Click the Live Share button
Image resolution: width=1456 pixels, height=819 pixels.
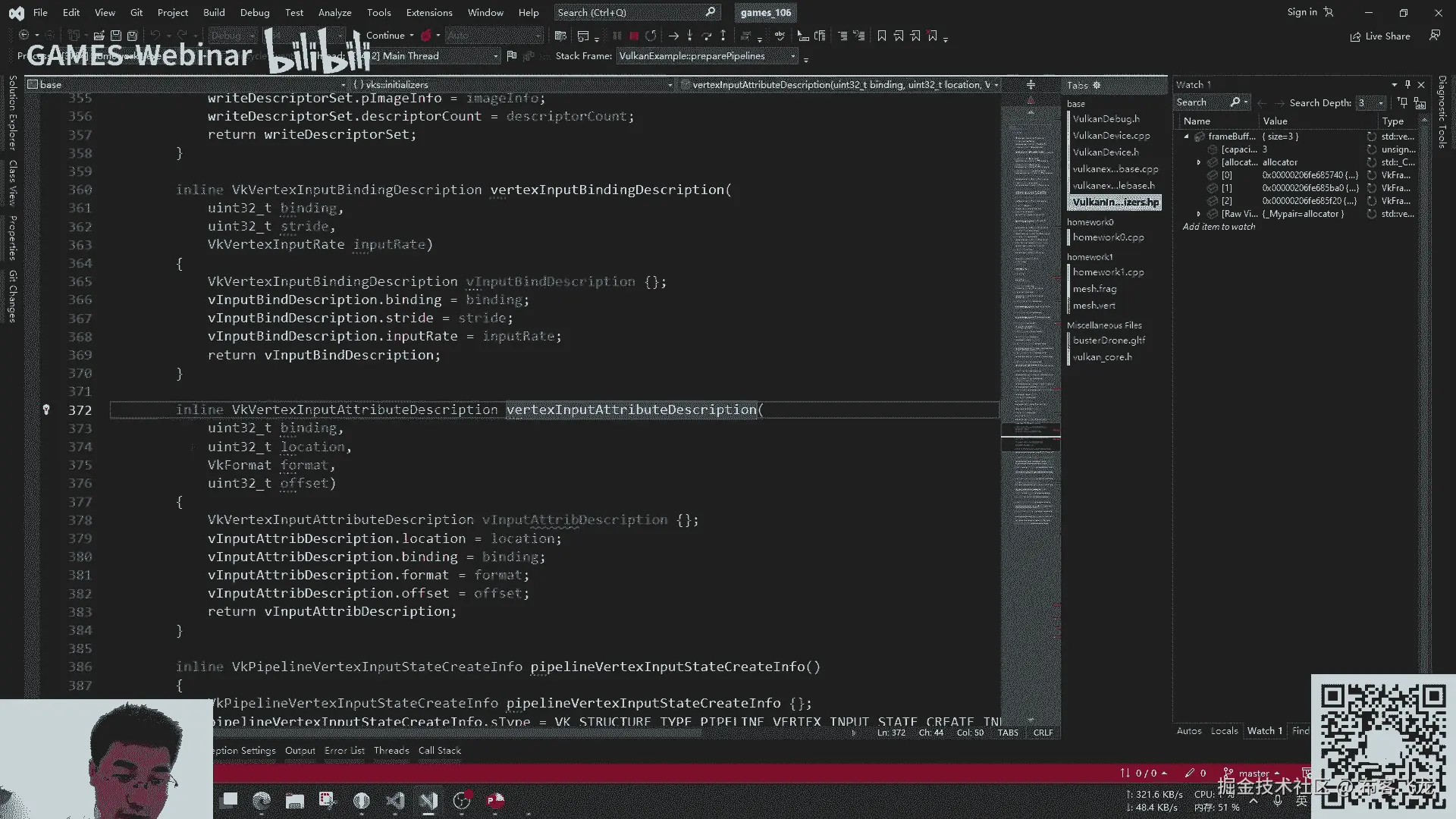tap(1380, 36)
